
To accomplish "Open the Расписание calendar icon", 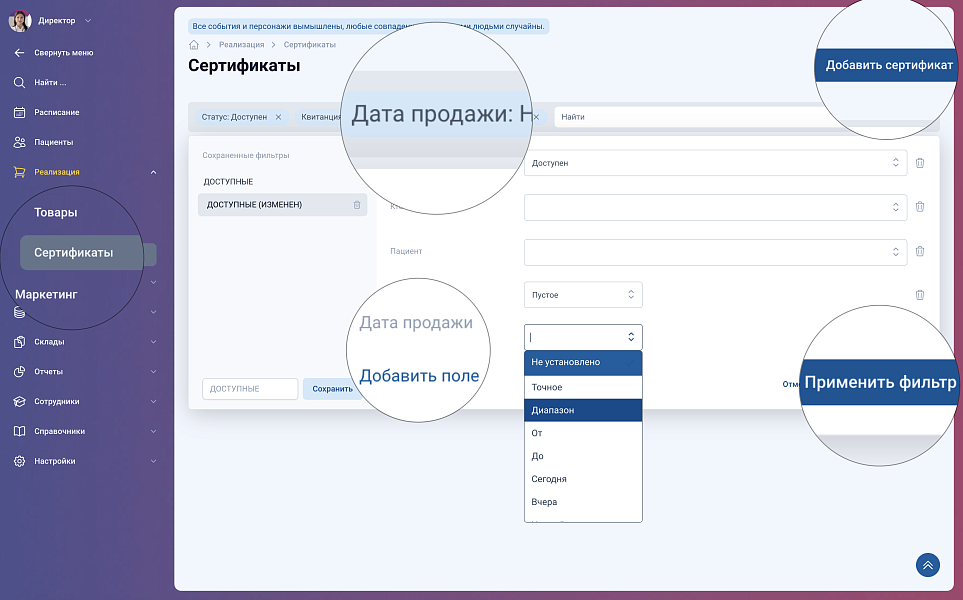I will [x=19, y=112].
